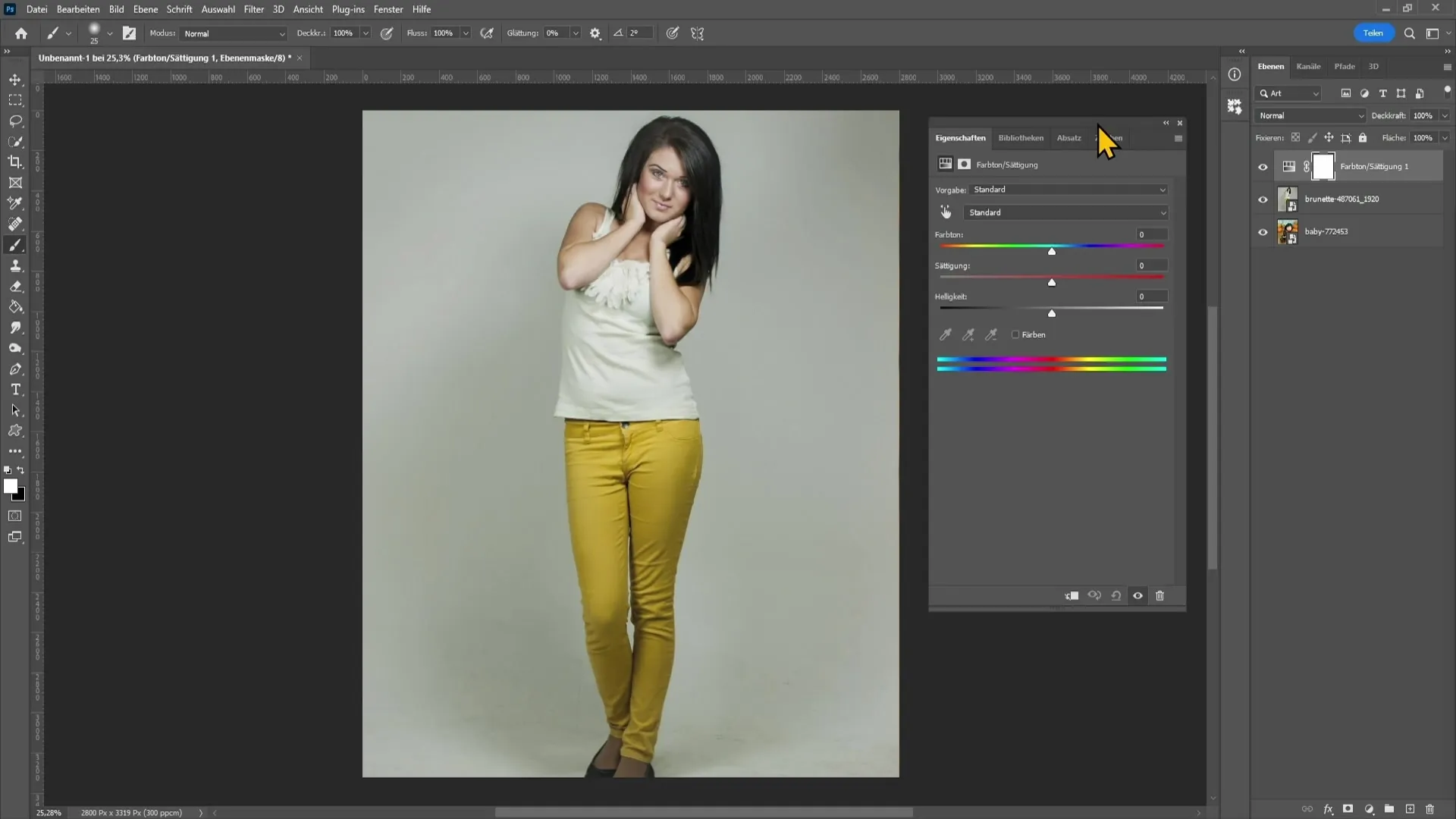The width and height of the screenshot is (1456, 819).
Task: Select the Magic Wand tool
Action: tap(15, 140)
